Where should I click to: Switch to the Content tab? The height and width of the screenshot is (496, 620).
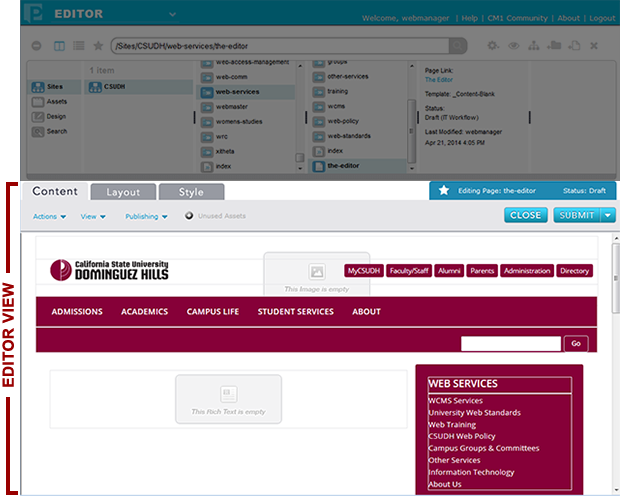55,191
